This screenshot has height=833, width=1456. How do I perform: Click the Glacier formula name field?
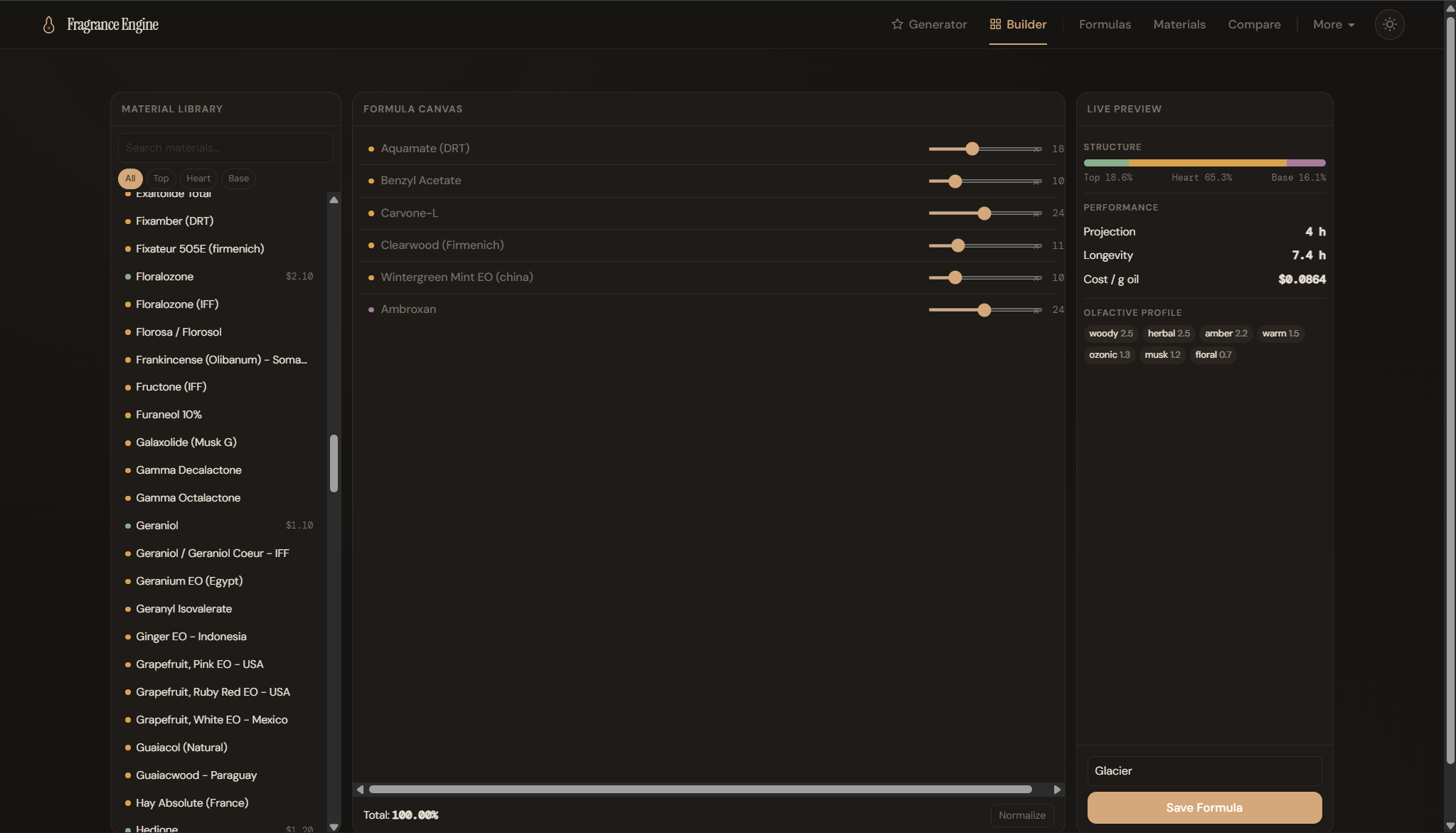click(x=1203, y=770)
